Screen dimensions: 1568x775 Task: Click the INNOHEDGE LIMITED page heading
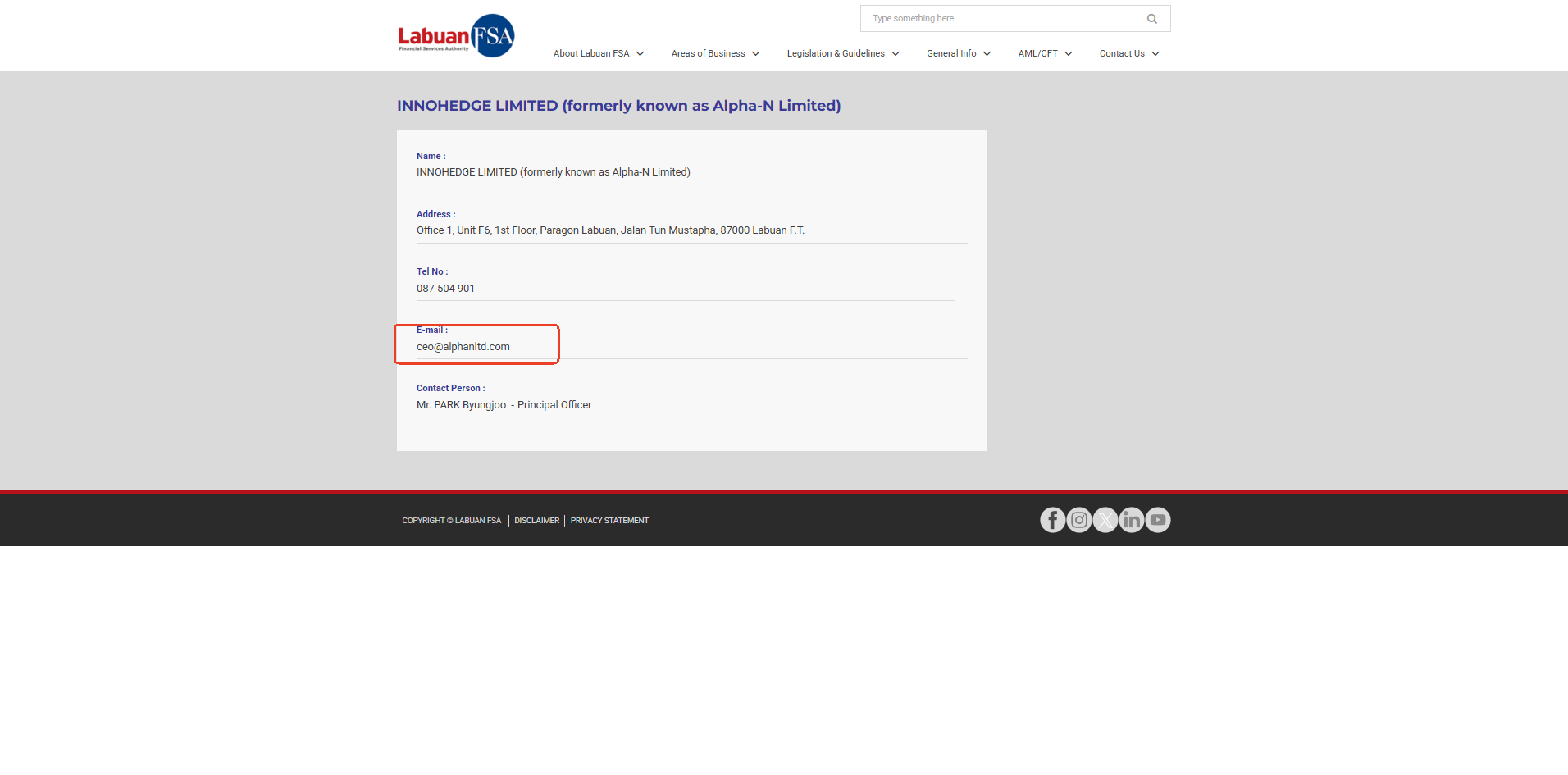click(618, 106)
